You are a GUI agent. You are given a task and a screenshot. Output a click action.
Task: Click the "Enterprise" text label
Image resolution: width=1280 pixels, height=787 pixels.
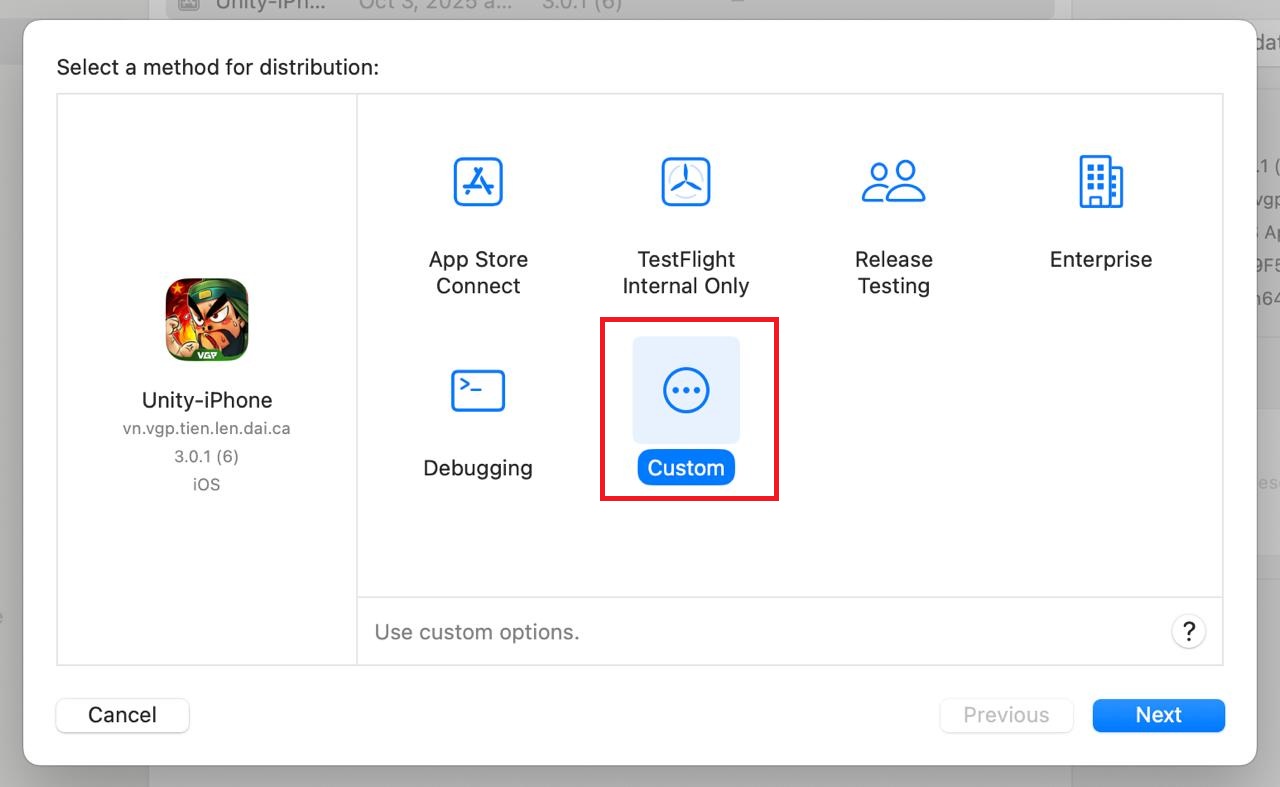tap(1100, 260)
